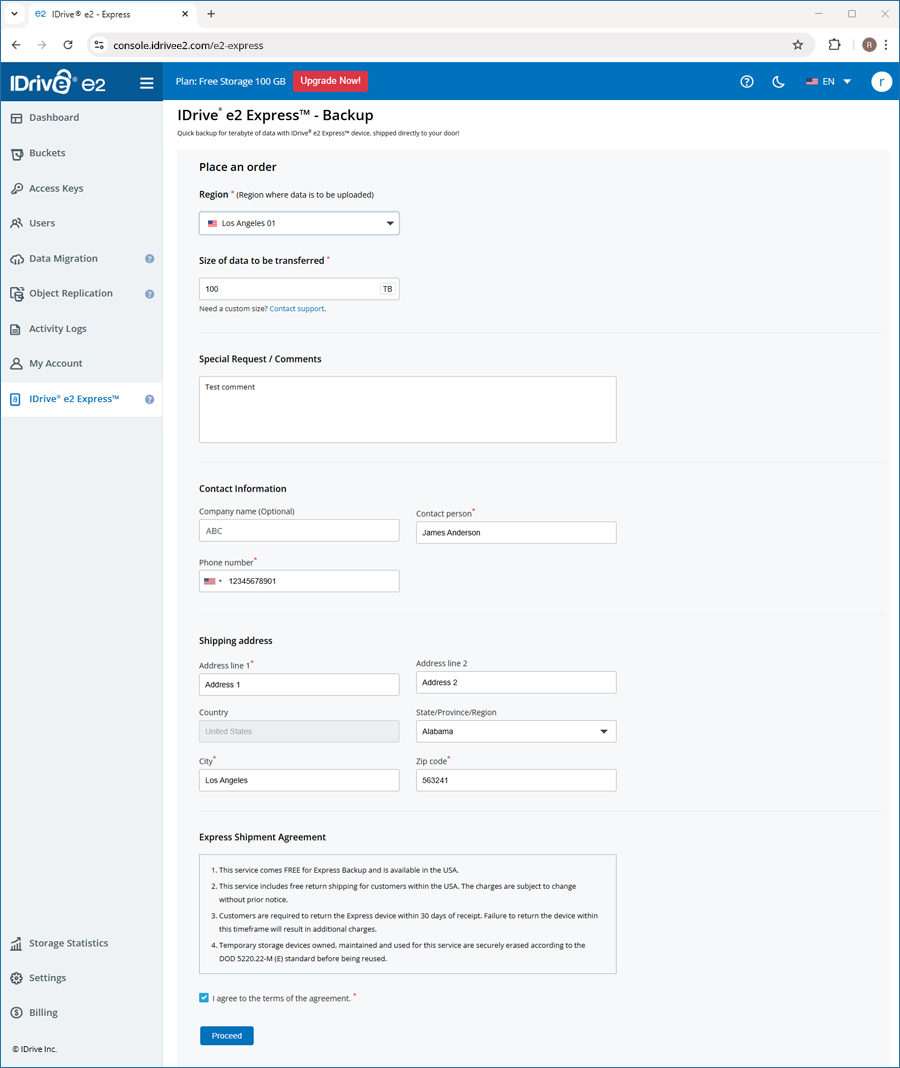Screen dimensions: 900x1068
Task: Open the help question mark icon in header
Action: (747, 82)
